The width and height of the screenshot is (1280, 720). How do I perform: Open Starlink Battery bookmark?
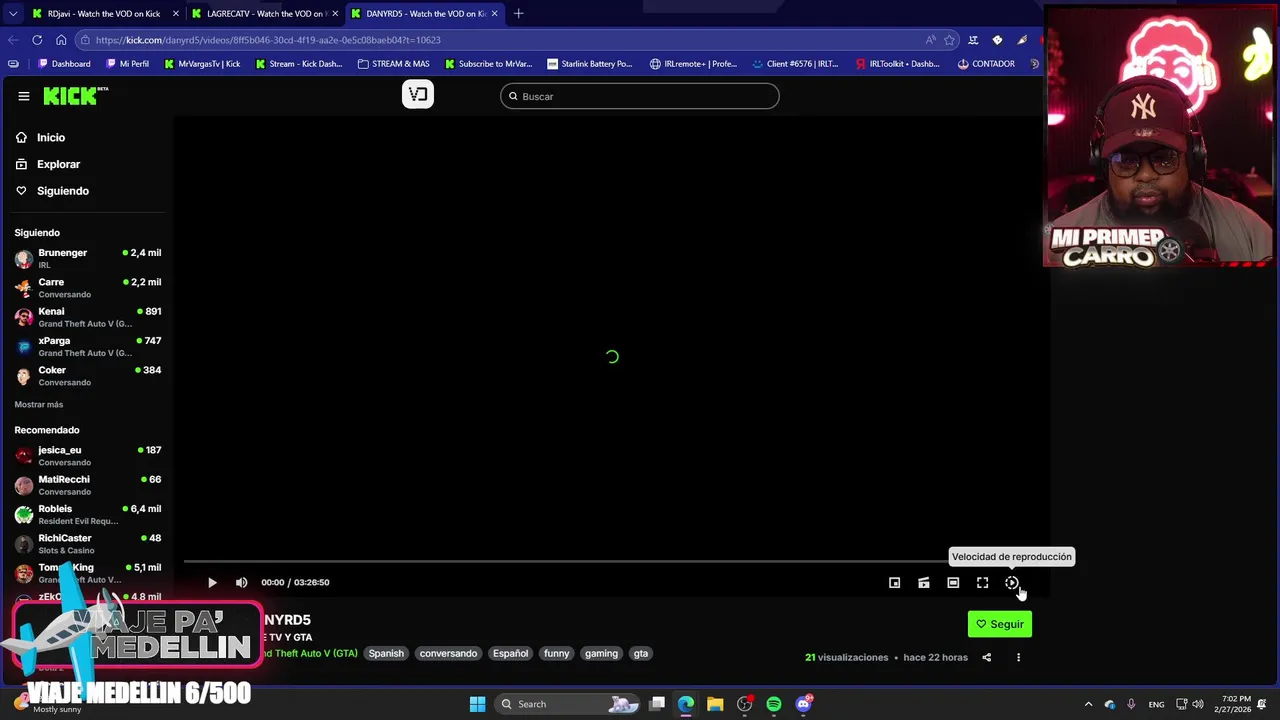[x=589, y=64]
